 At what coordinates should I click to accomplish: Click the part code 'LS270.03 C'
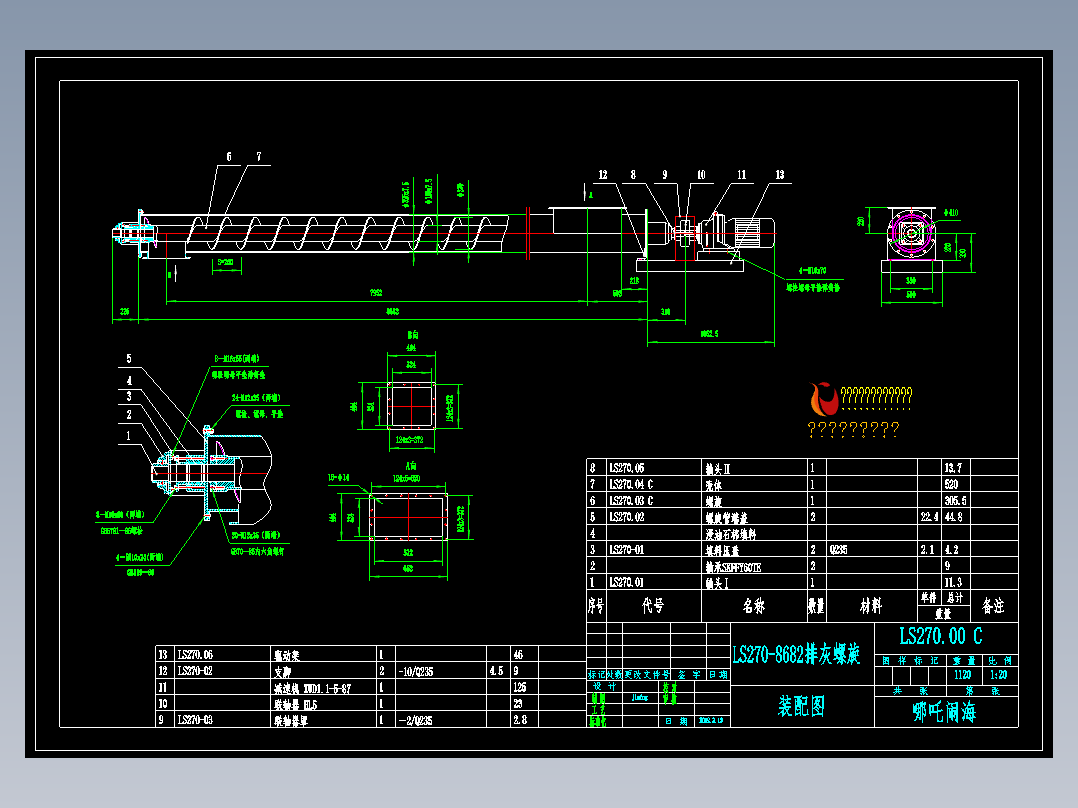tap(631, 501)
